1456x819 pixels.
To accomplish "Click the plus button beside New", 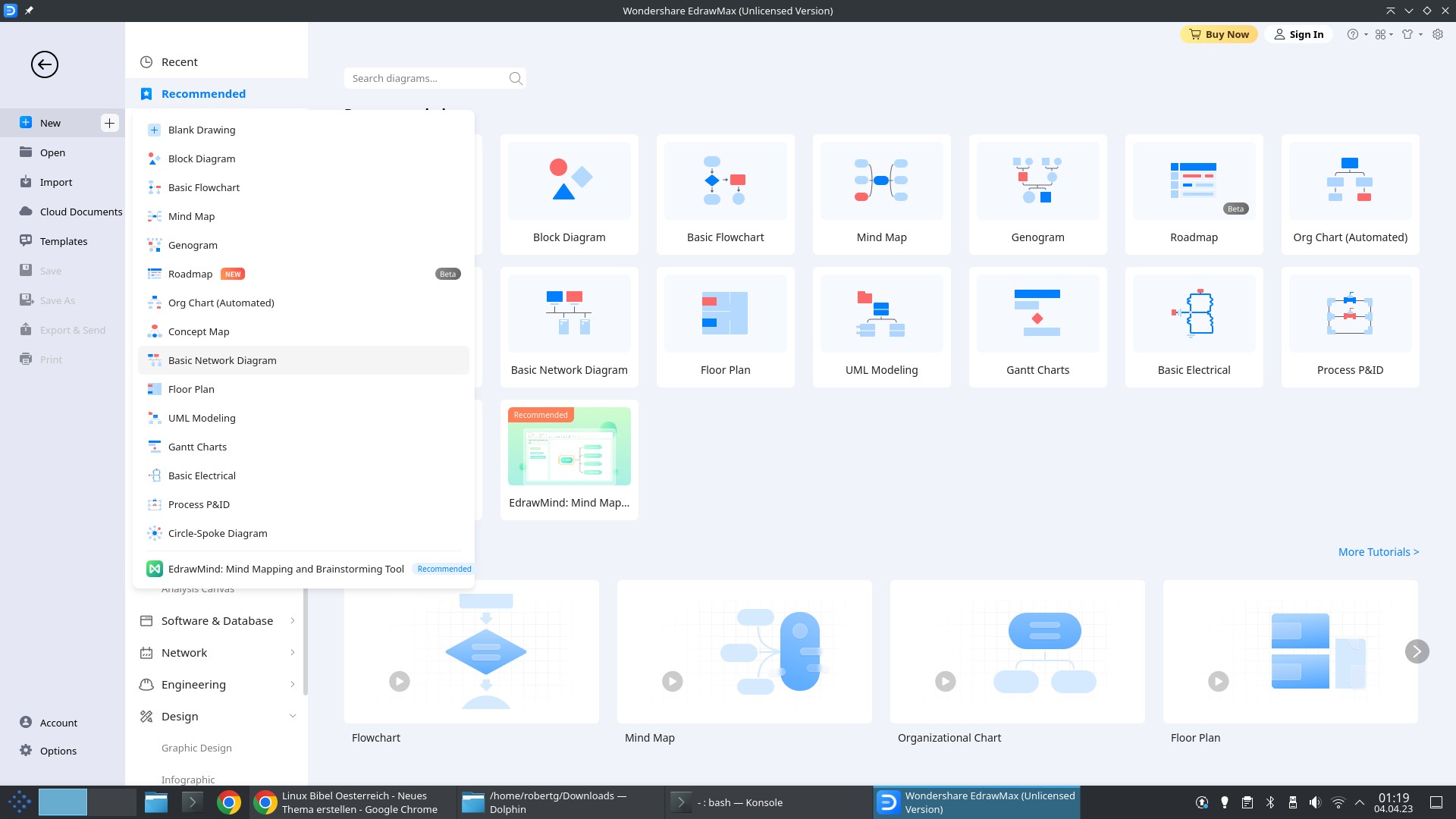I will 109,123.
